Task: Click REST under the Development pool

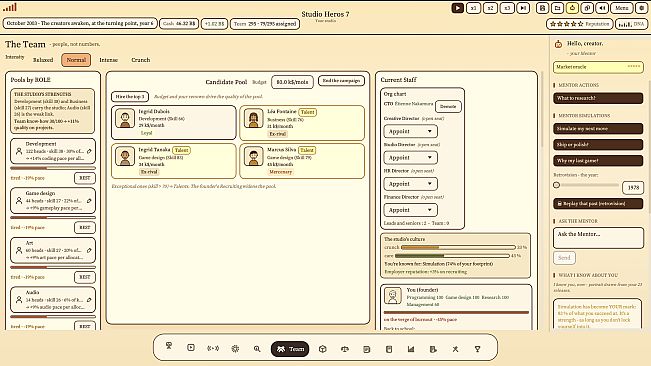Action: (x=85, y=178)
